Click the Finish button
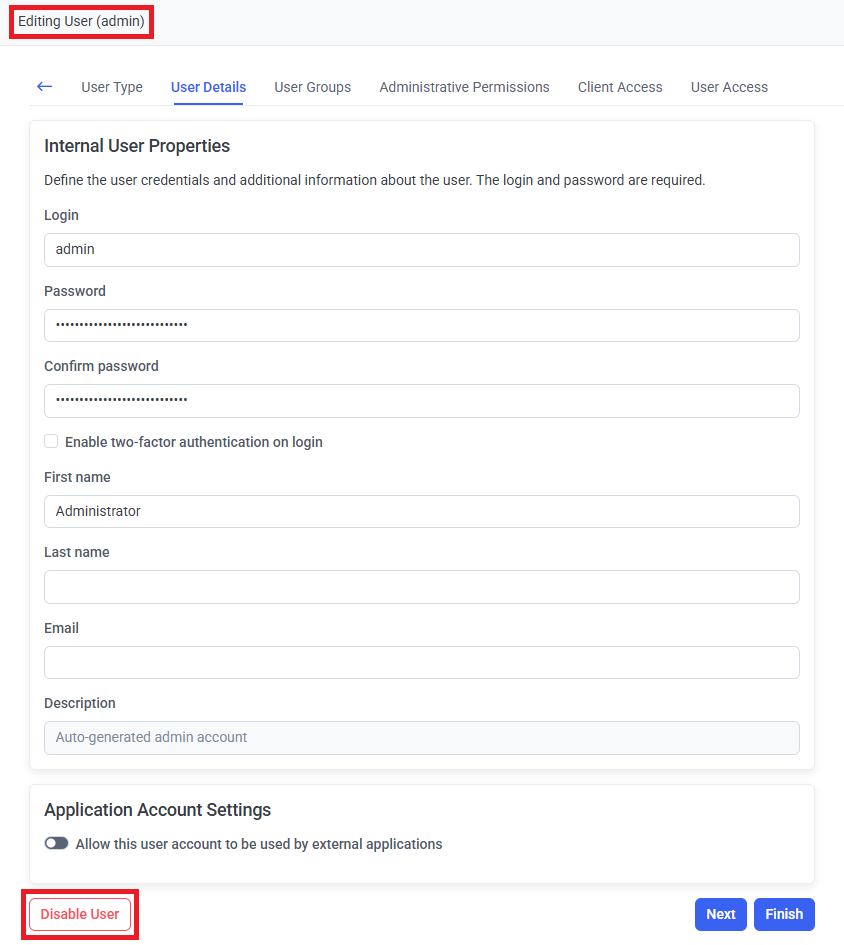 (x=784, y=914)
